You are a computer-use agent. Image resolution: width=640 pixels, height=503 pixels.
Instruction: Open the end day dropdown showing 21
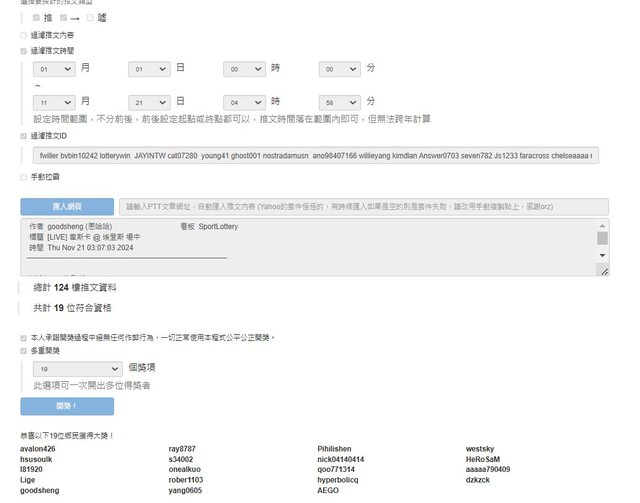pos(149,102)
